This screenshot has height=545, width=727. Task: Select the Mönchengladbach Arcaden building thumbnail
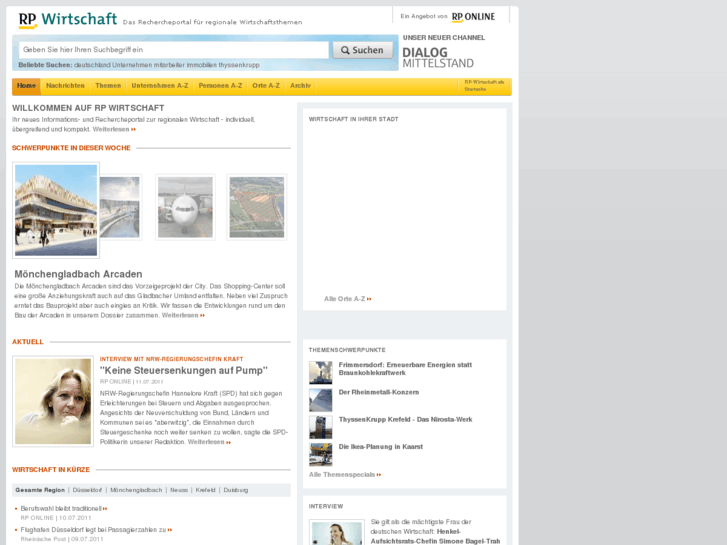(x=56, y=210)
